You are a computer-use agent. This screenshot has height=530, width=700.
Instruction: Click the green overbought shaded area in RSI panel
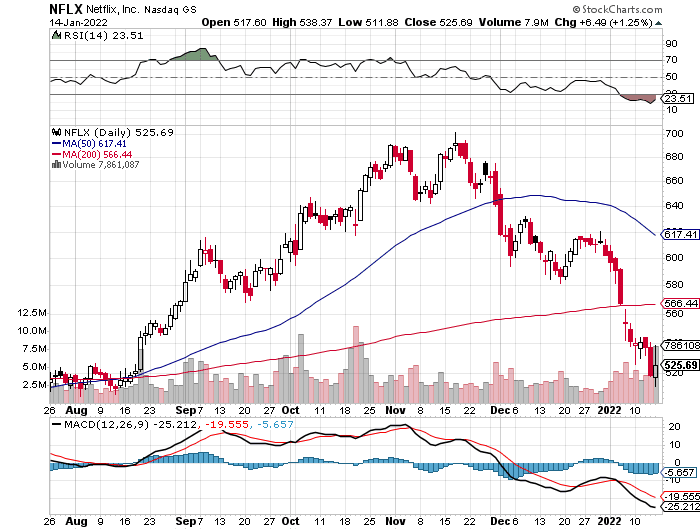click(x=200, y=55)
